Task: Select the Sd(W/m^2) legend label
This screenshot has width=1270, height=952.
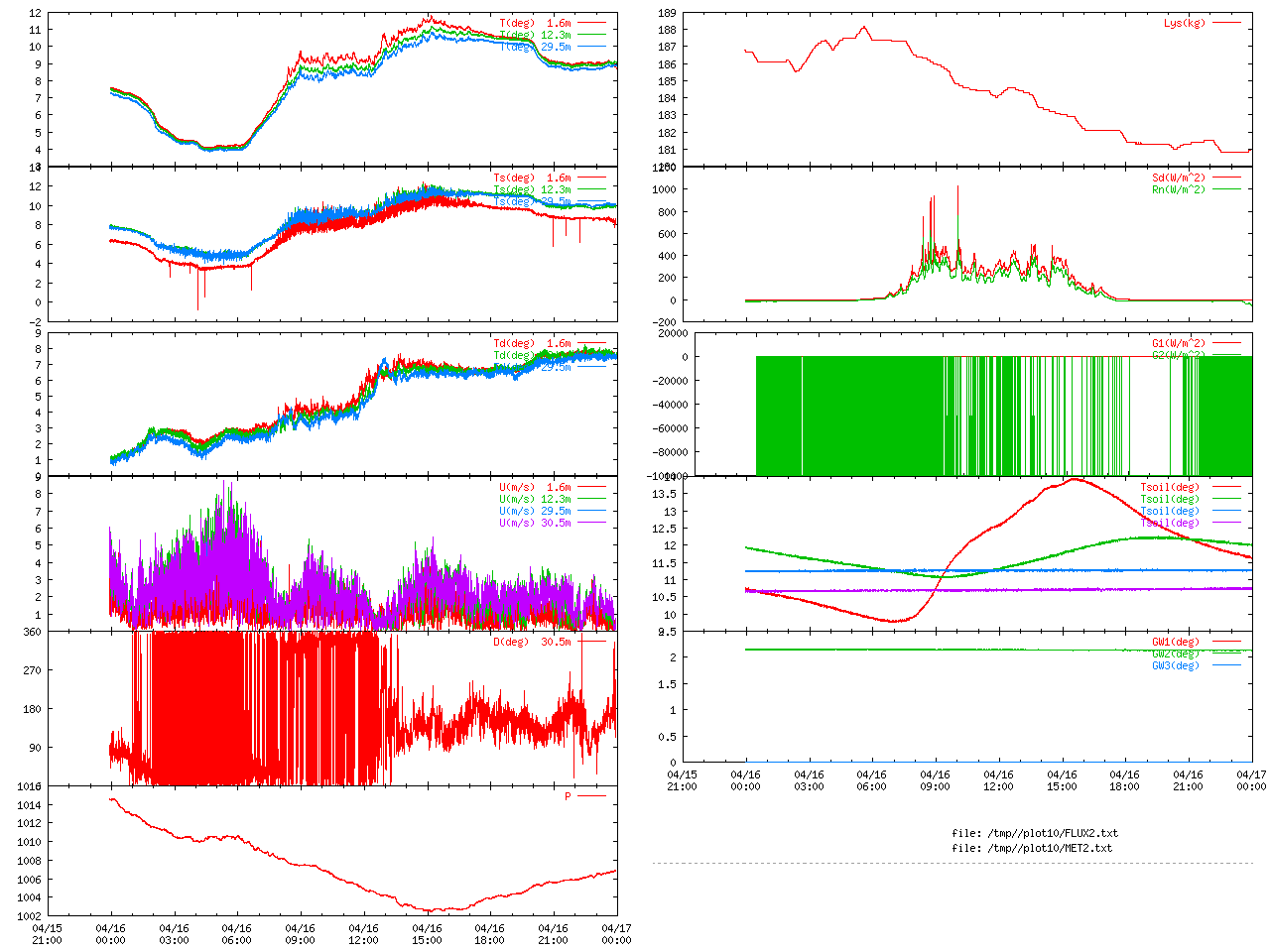Action: point(1179,178)
